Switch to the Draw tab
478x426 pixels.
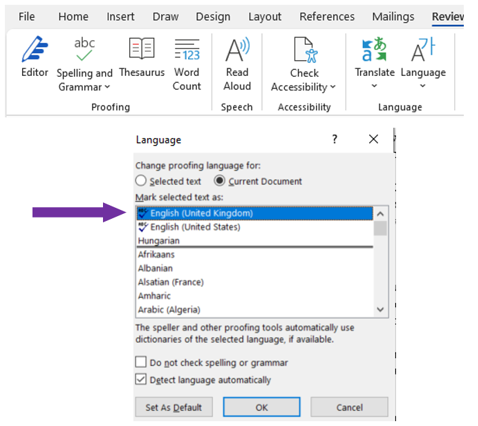[165, 16]
